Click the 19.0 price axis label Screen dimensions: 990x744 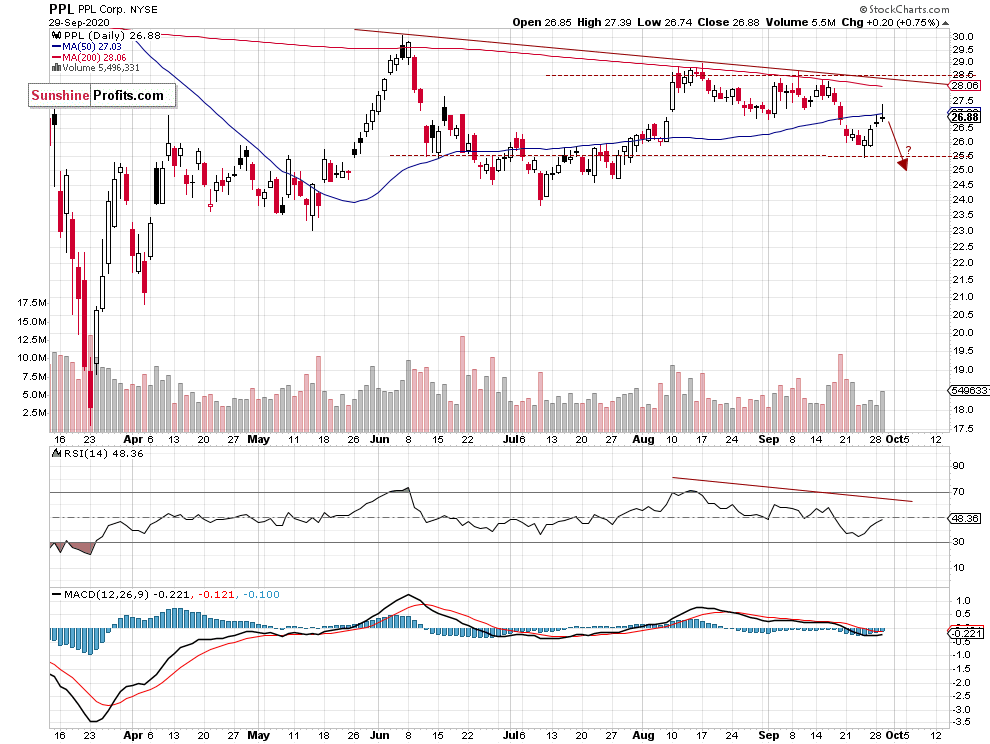pyautogui.click(x=962, y=370)
